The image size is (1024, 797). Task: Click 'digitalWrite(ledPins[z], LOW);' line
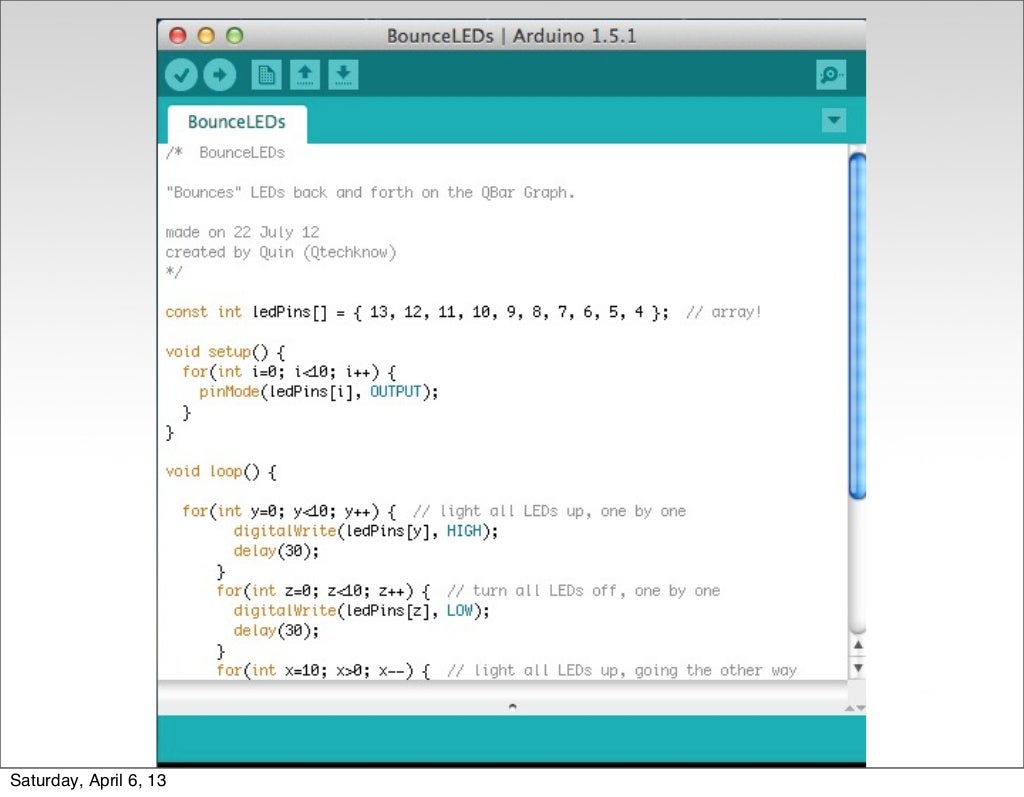pyautogui.click(x=361, y=611)
